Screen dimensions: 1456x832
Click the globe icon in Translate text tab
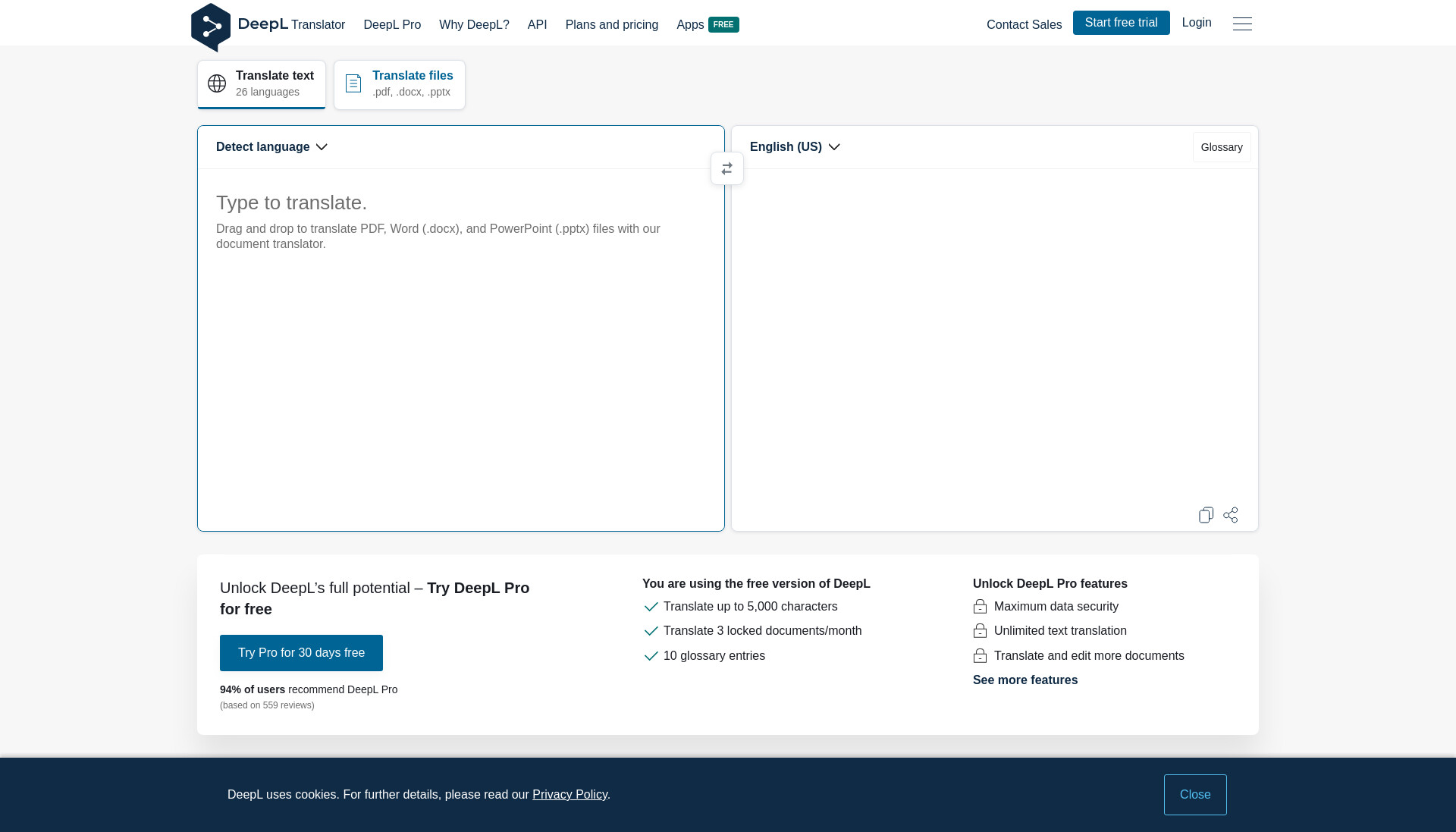217,83
